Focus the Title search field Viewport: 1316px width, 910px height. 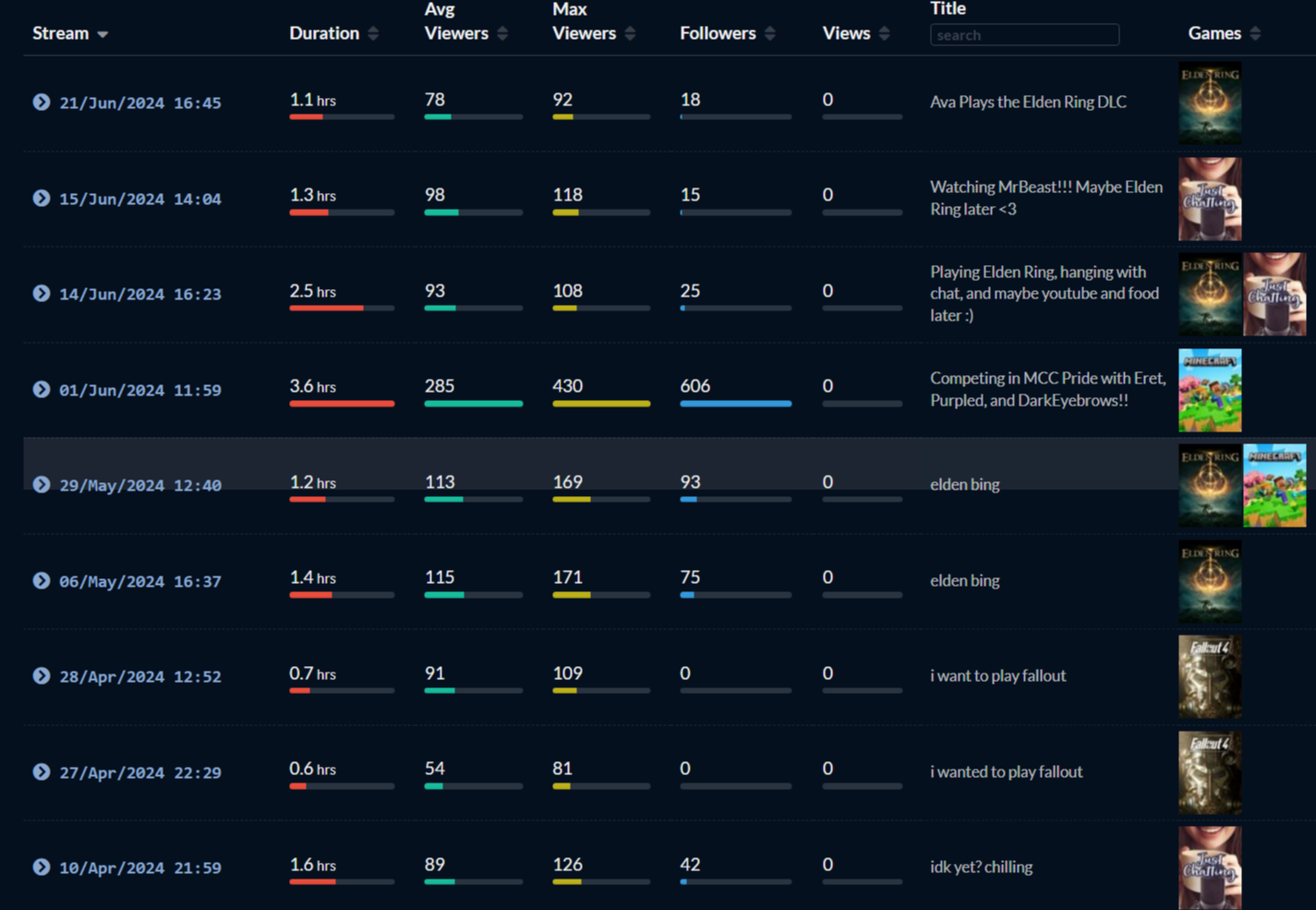pos(1024,35)
